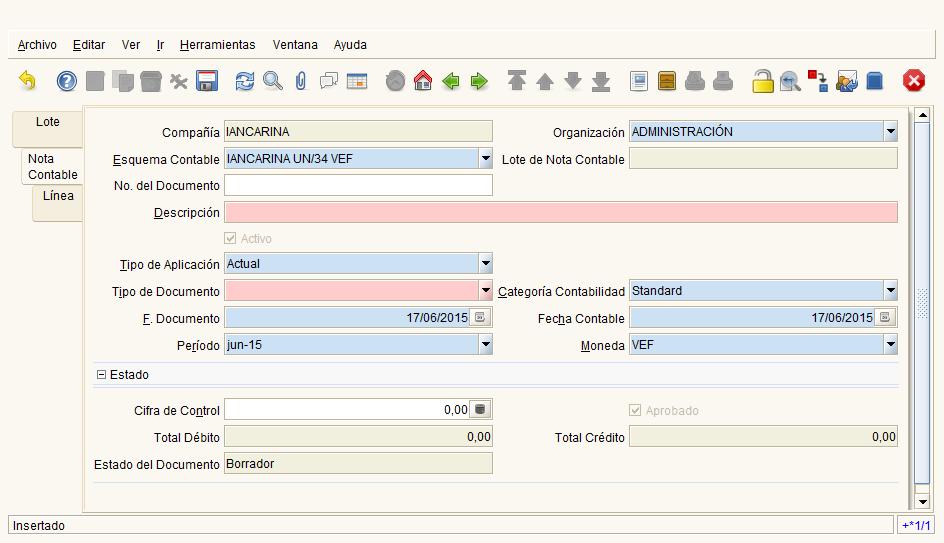Screen dimensions: 944x543
Task: Click the yellow padlock icon in toolbar
Action: point(763,81)
